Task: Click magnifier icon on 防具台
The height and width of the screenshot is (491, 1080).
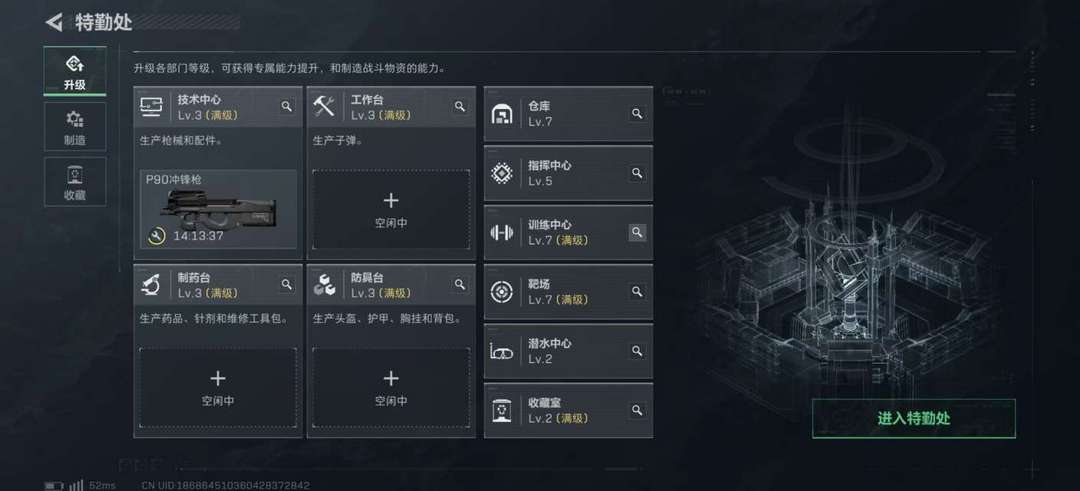Action: (459, 284)
